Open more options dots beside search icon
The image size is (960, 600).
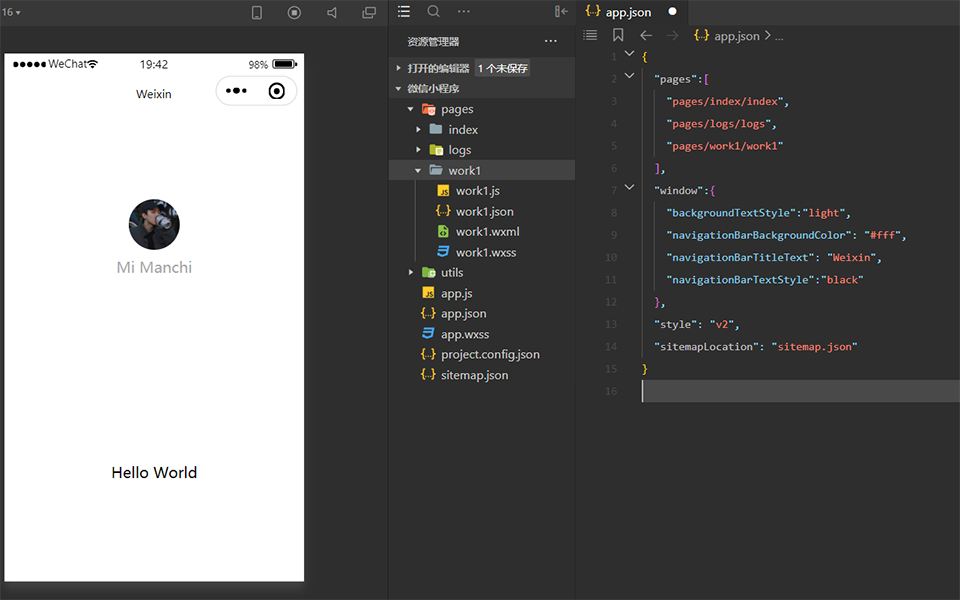tap(464, 11)
